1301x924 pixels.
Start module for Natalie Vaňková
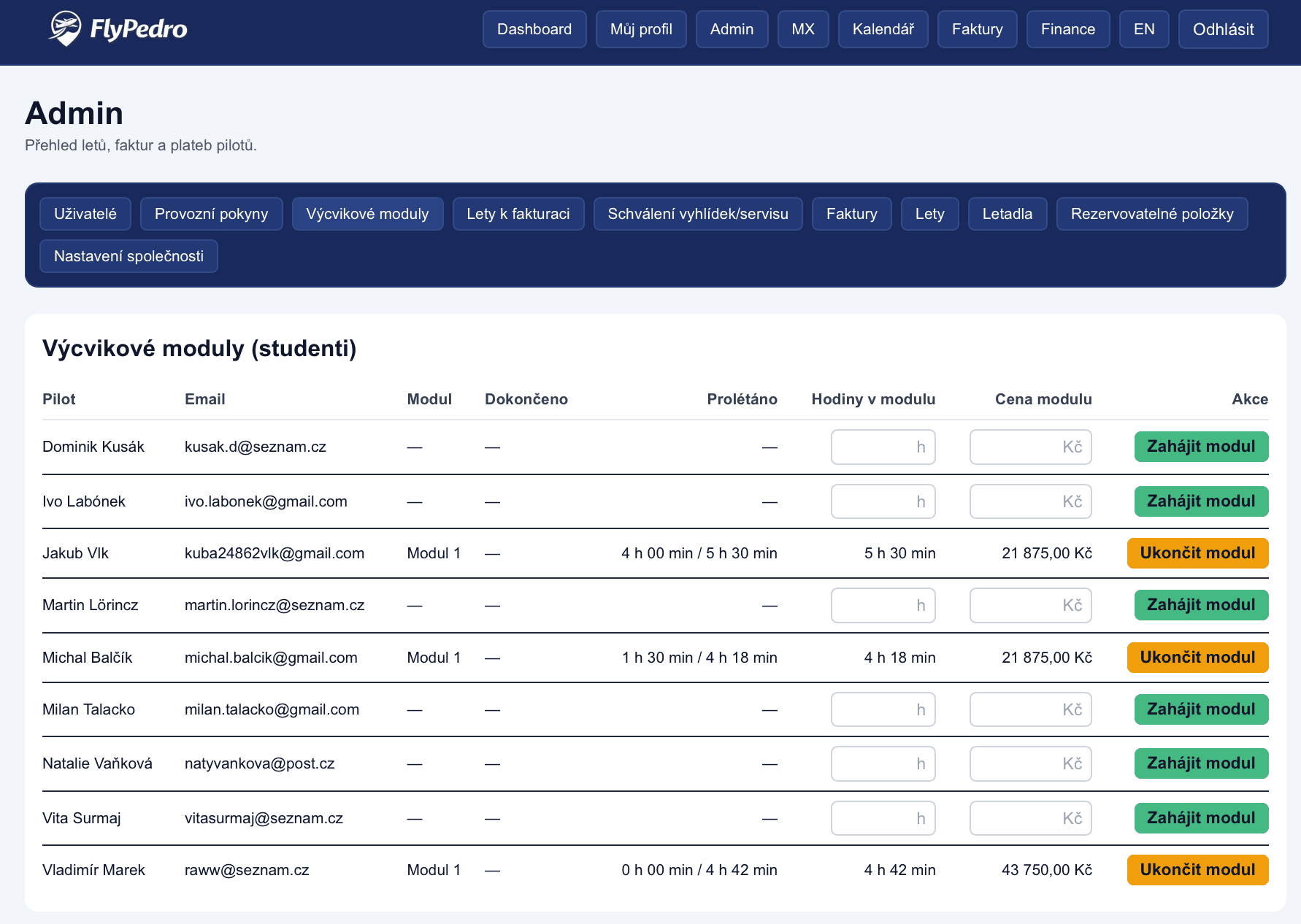click(x=1200, y=763)
